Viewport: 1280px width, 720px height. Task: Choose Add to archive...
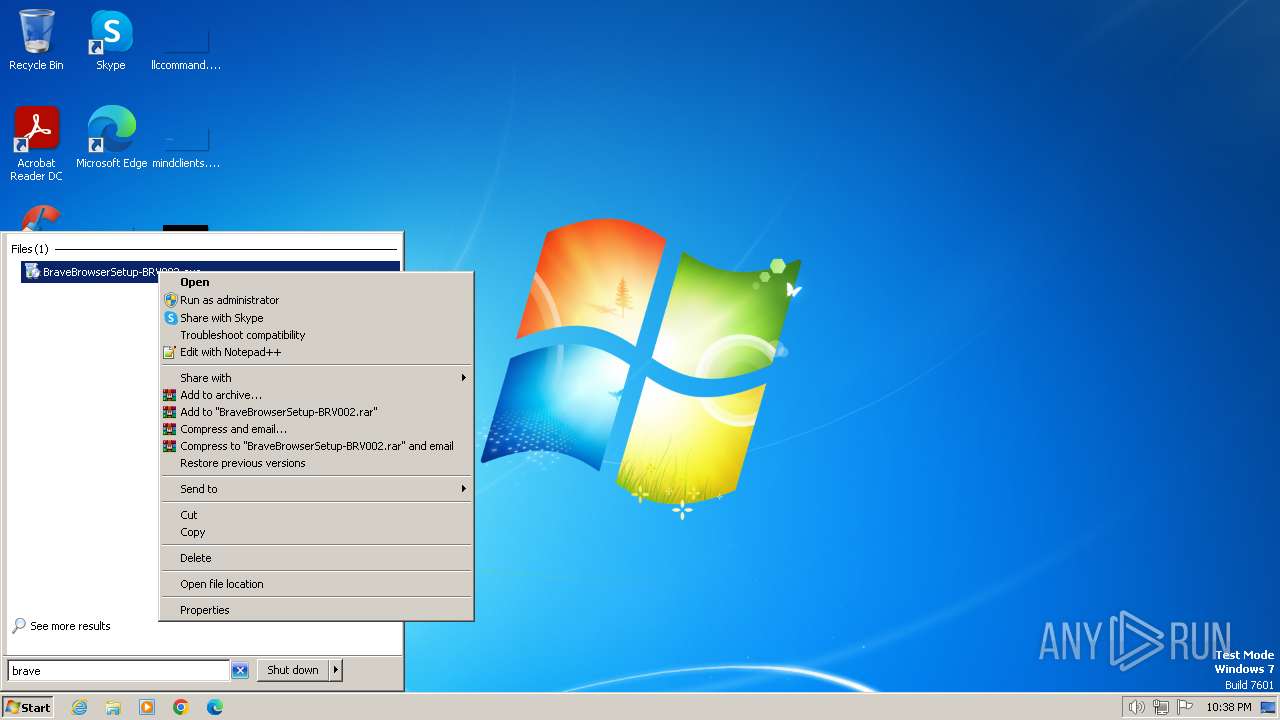pos(316,395)
